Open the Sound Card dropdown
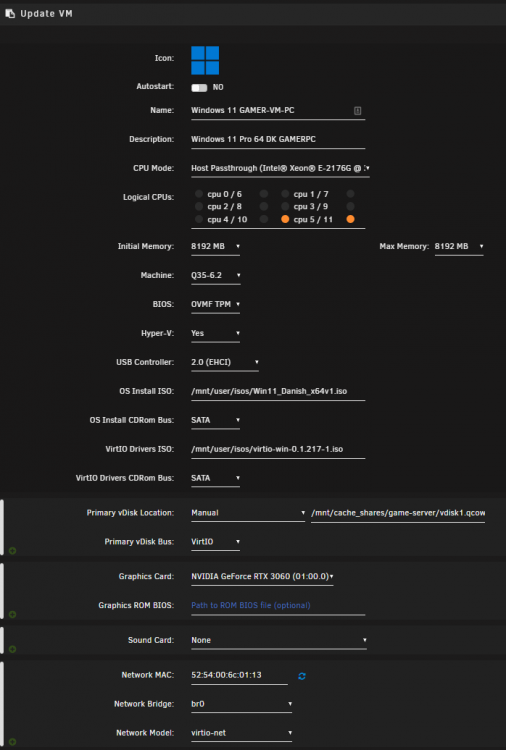This screenshot has height=750, width=506. pos(279,640)
